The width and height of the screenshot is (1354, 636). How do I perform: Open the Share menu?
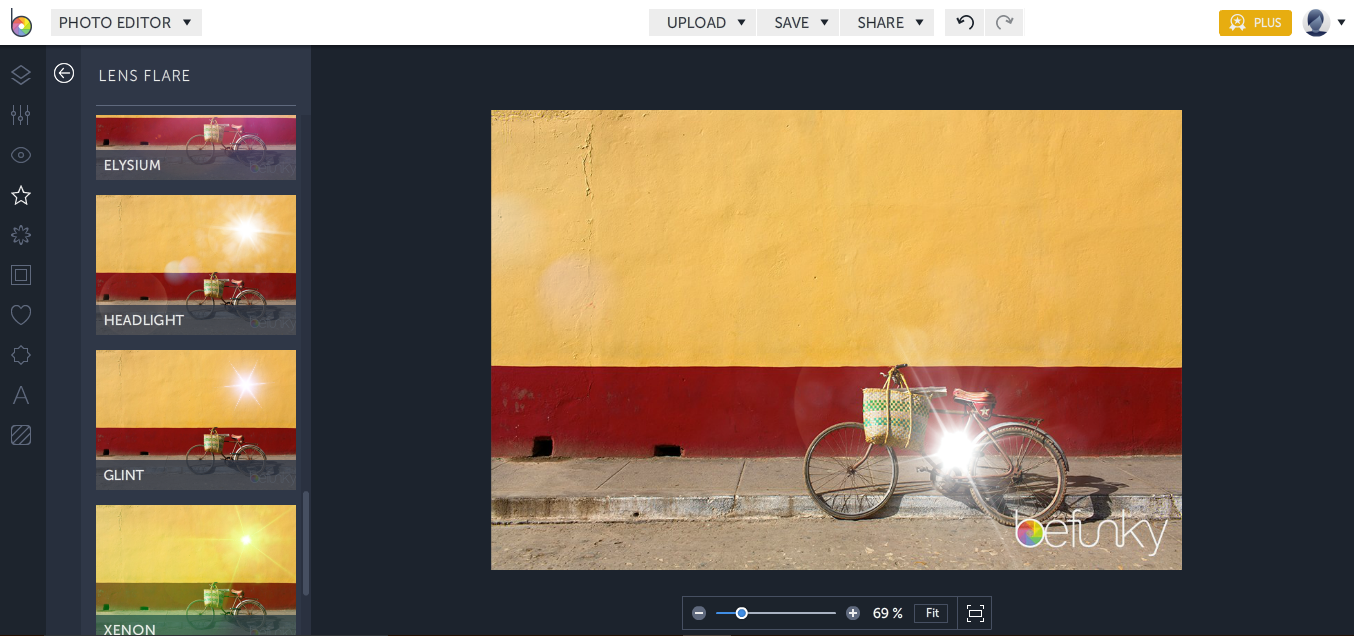click(x=888, y=22)
